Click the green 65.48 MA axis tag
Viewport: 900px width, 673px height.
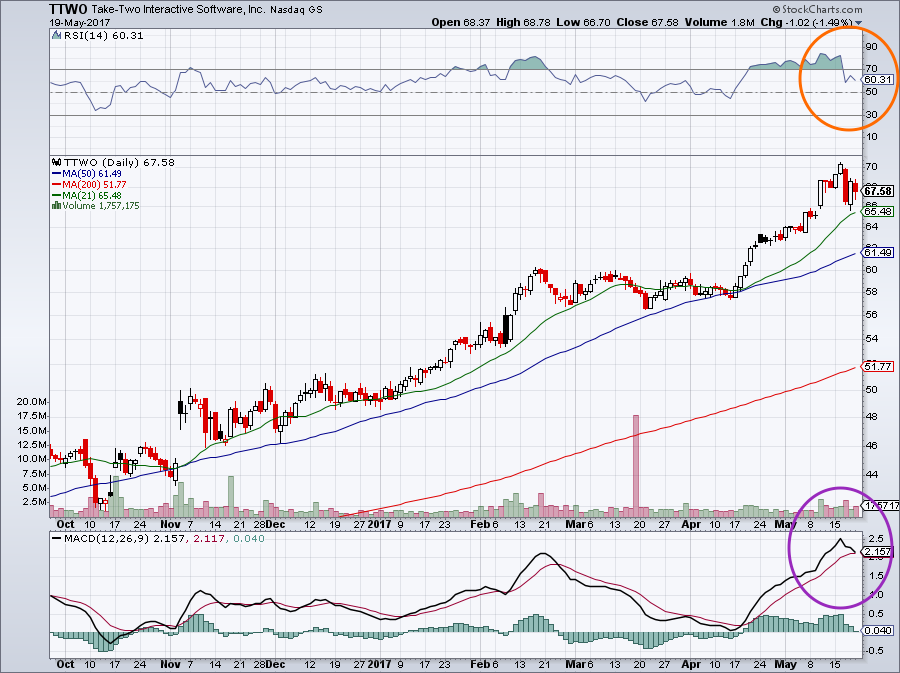coord(879,212)
